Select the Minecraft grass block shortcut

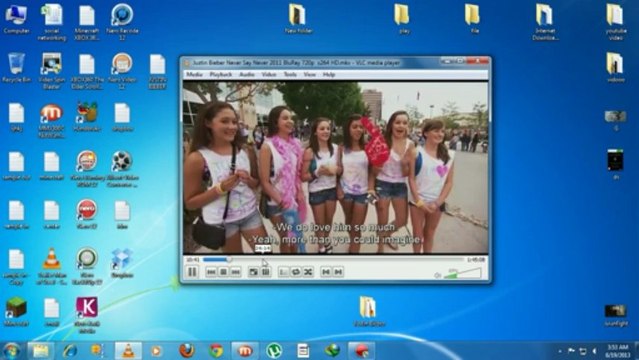16,312
